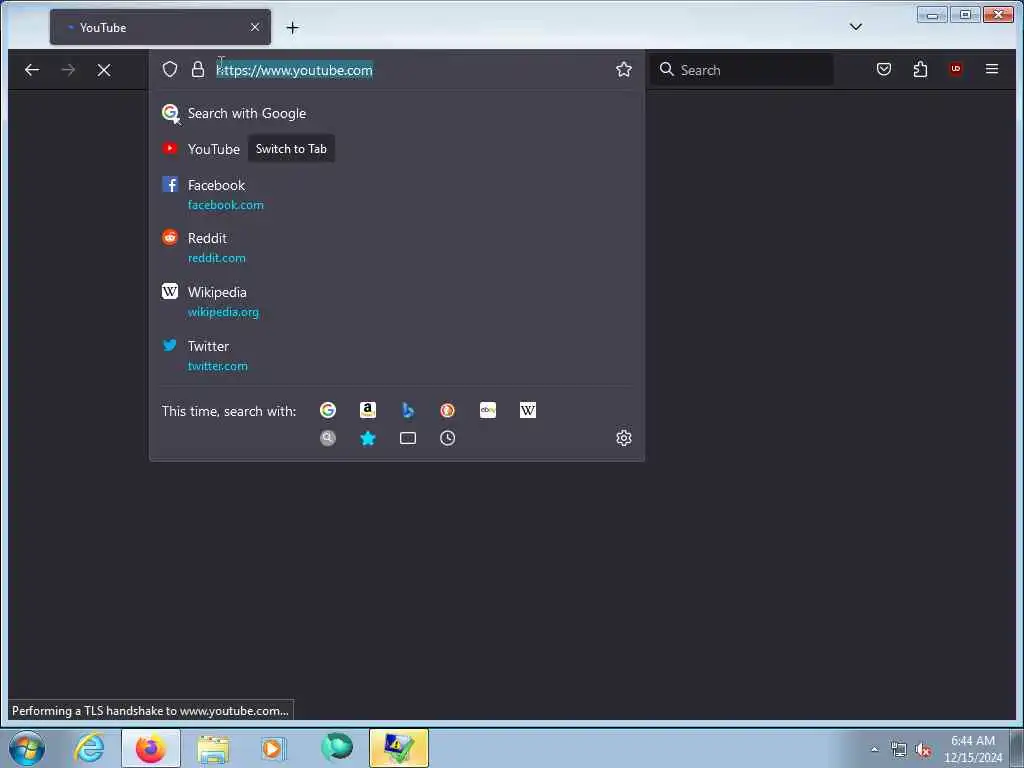Search in open Tabs this time
The image size is (1024, 768).
[408, 438]
